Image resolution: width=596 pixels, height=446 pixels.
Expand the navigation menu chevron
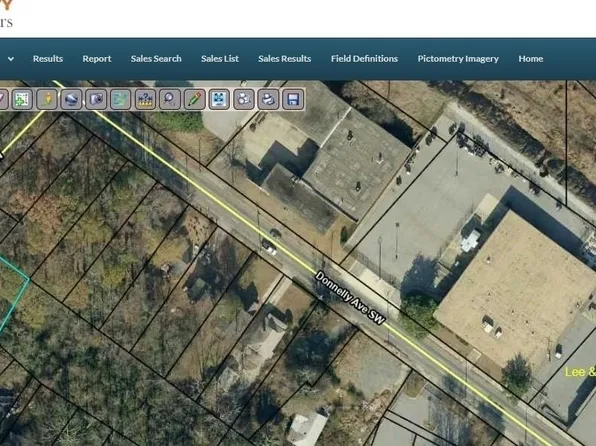tap(11, 59)
